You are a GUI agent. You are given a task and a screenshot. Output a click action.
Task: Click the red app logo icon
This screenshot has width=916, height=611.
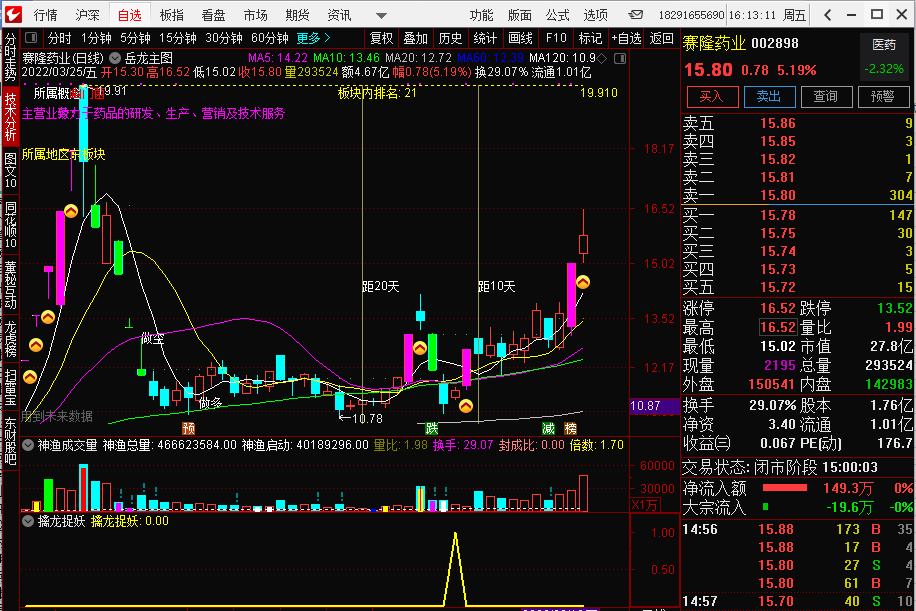click(13, 14)
